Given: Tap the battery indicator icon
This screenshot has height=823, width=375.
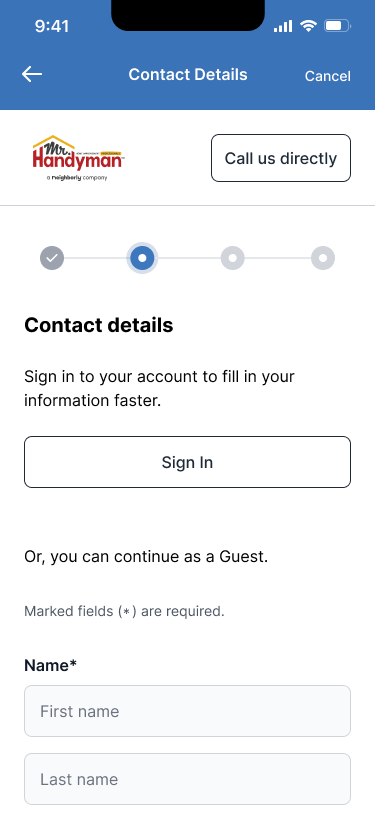Looking at the screenshot, I should 337,26.
